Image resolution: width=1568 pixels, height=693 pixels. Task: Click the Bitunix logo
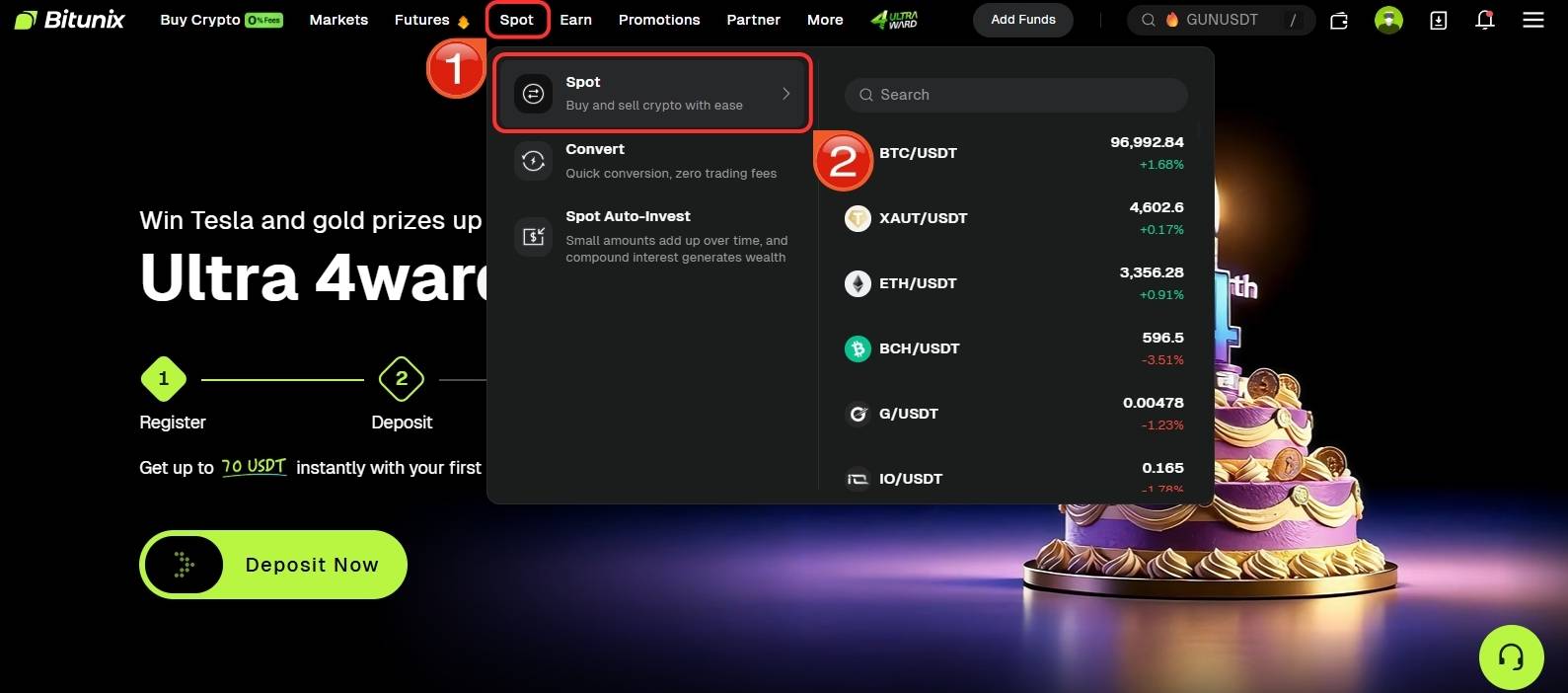pos(69,20)
